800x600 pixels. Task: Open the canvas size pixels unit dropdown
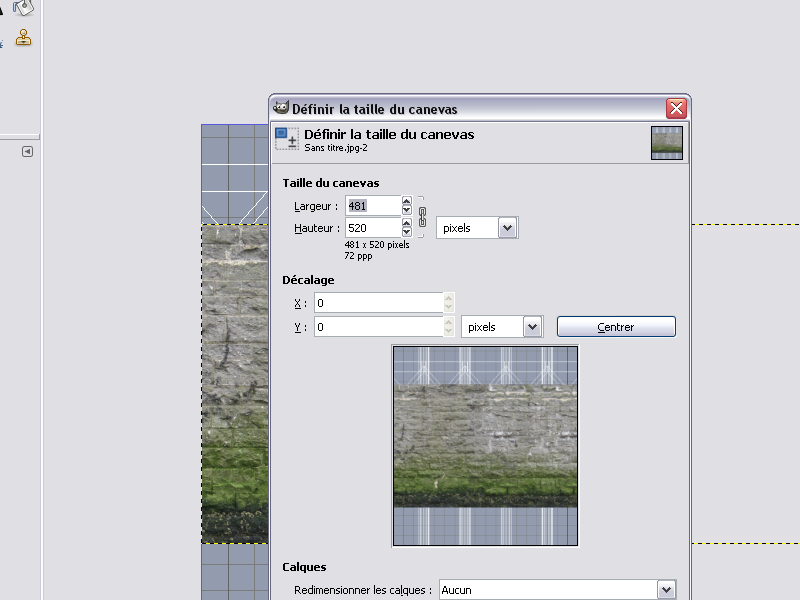pos(477,228)
